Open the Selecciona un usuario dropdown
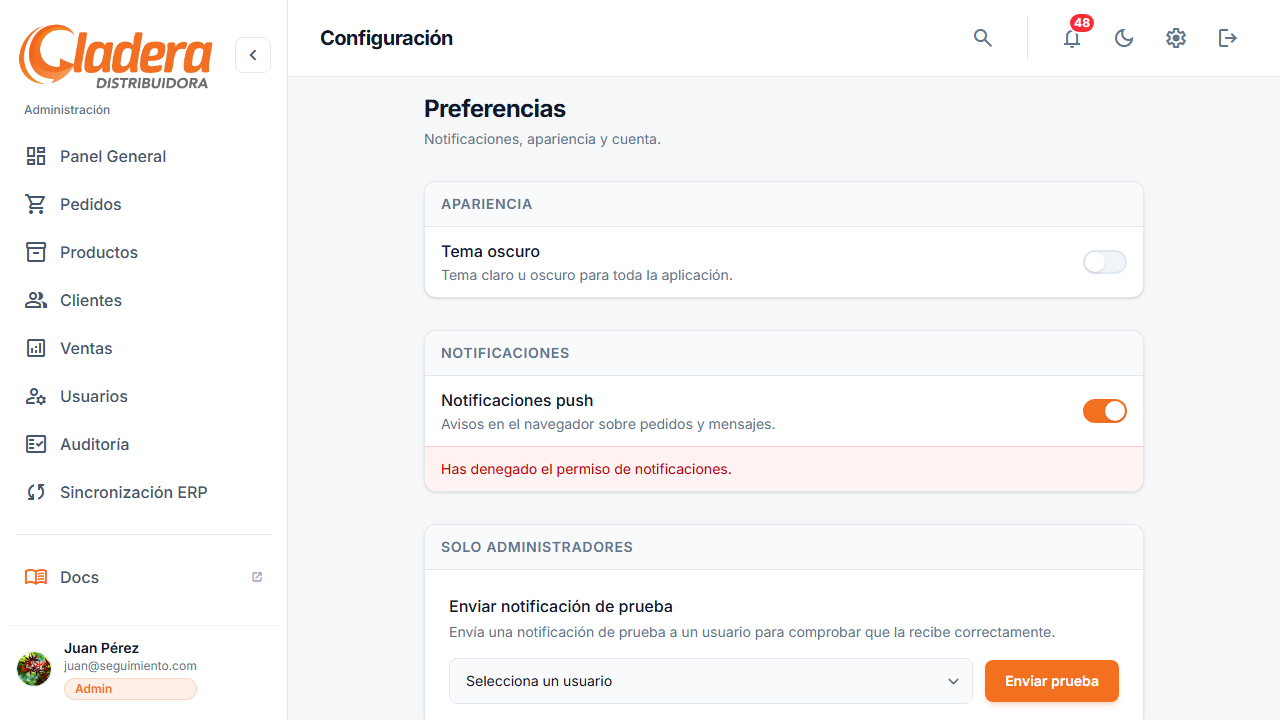The width and height of the screenshot is (1280, 720). point(711,681)
